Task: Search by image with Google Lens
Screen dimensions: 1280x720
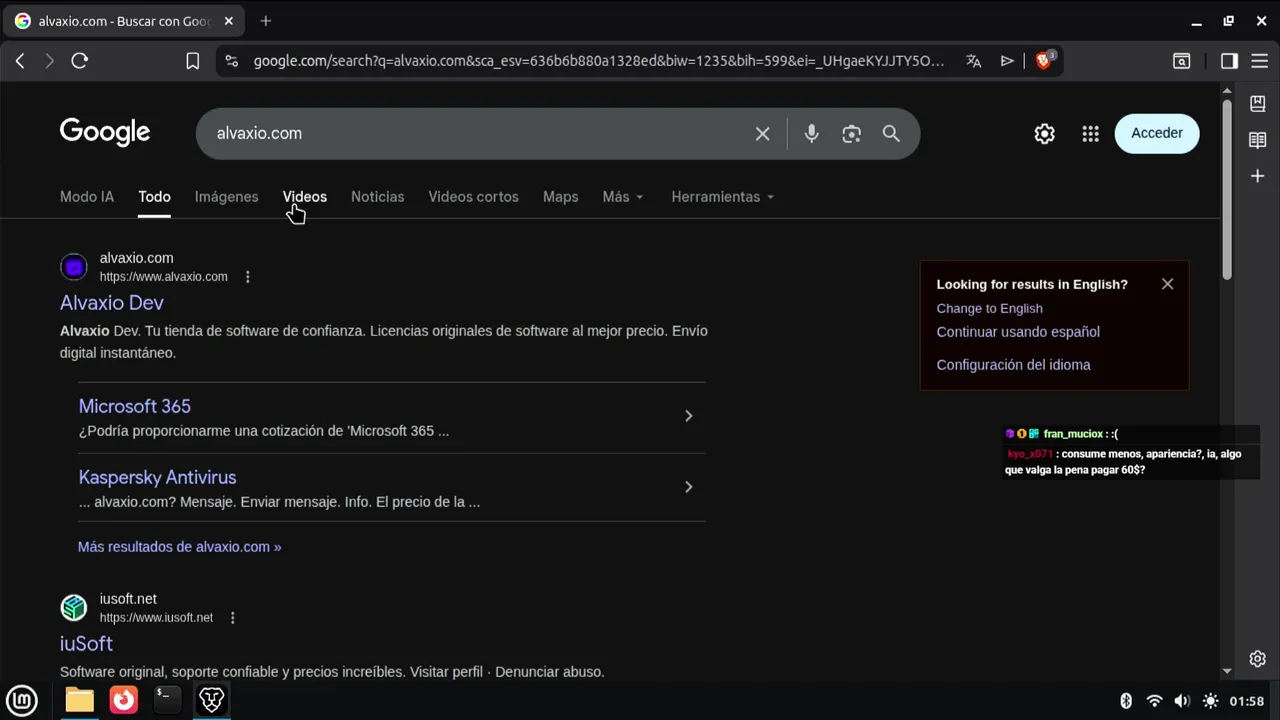Action: point(852,134)
